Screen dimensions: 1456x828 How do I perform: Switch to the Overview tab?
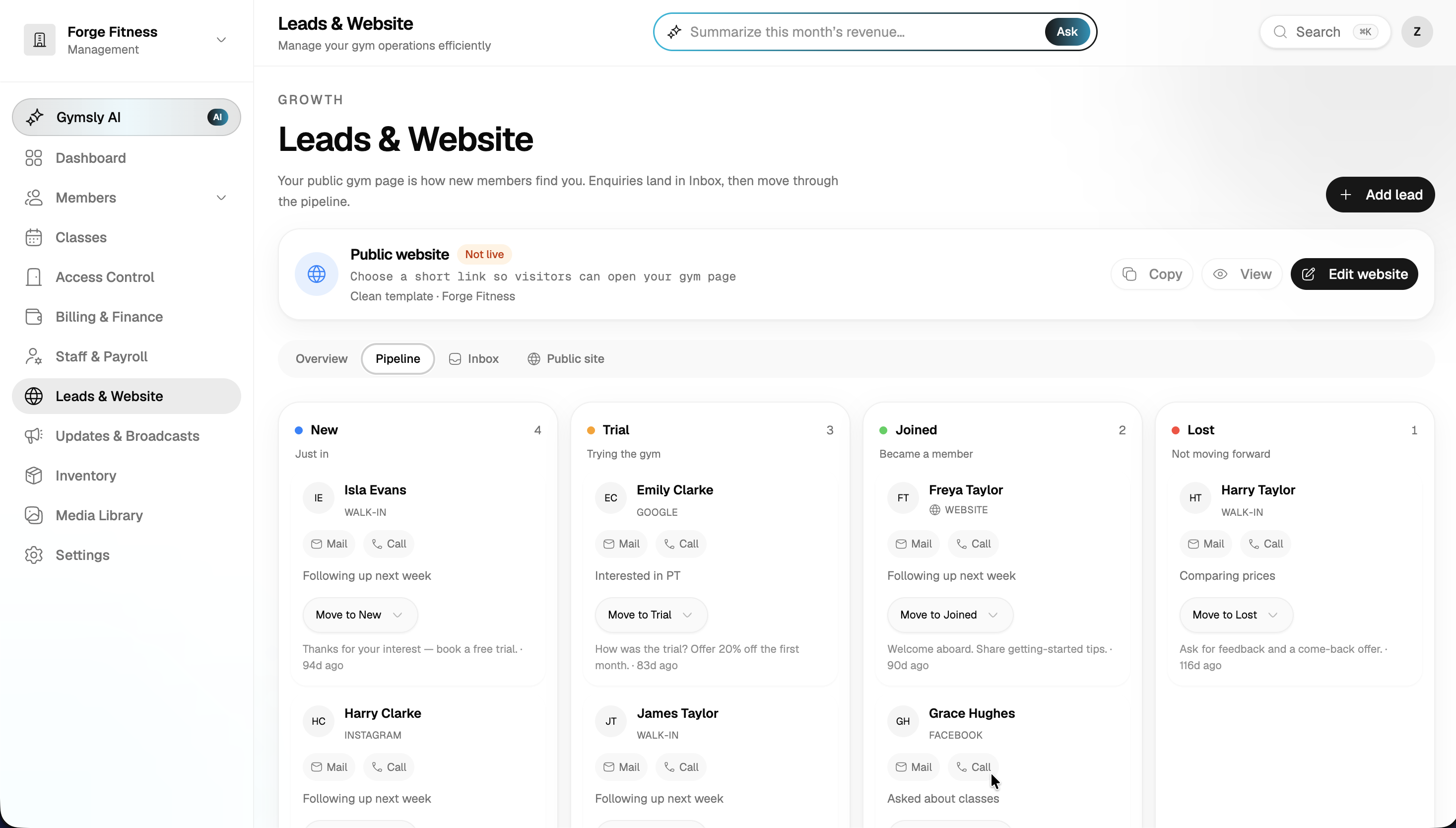coord(321,359)
